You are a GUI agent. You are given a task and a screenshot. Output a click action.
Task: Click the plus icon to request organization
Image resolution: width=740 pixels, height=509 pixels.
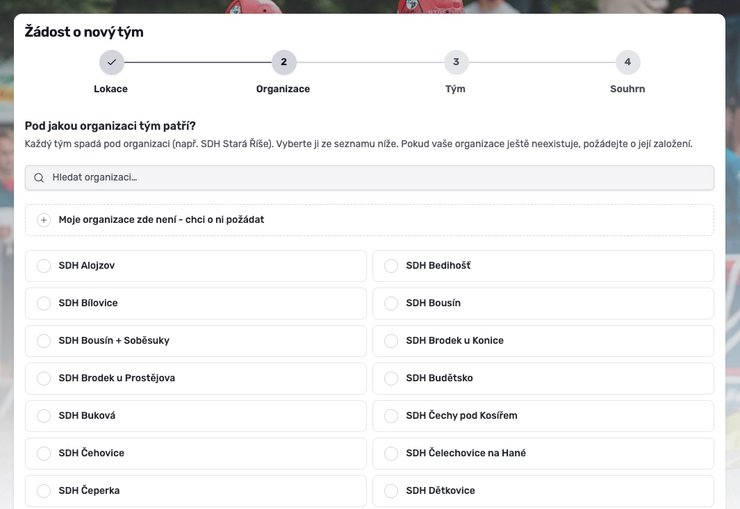44,220
